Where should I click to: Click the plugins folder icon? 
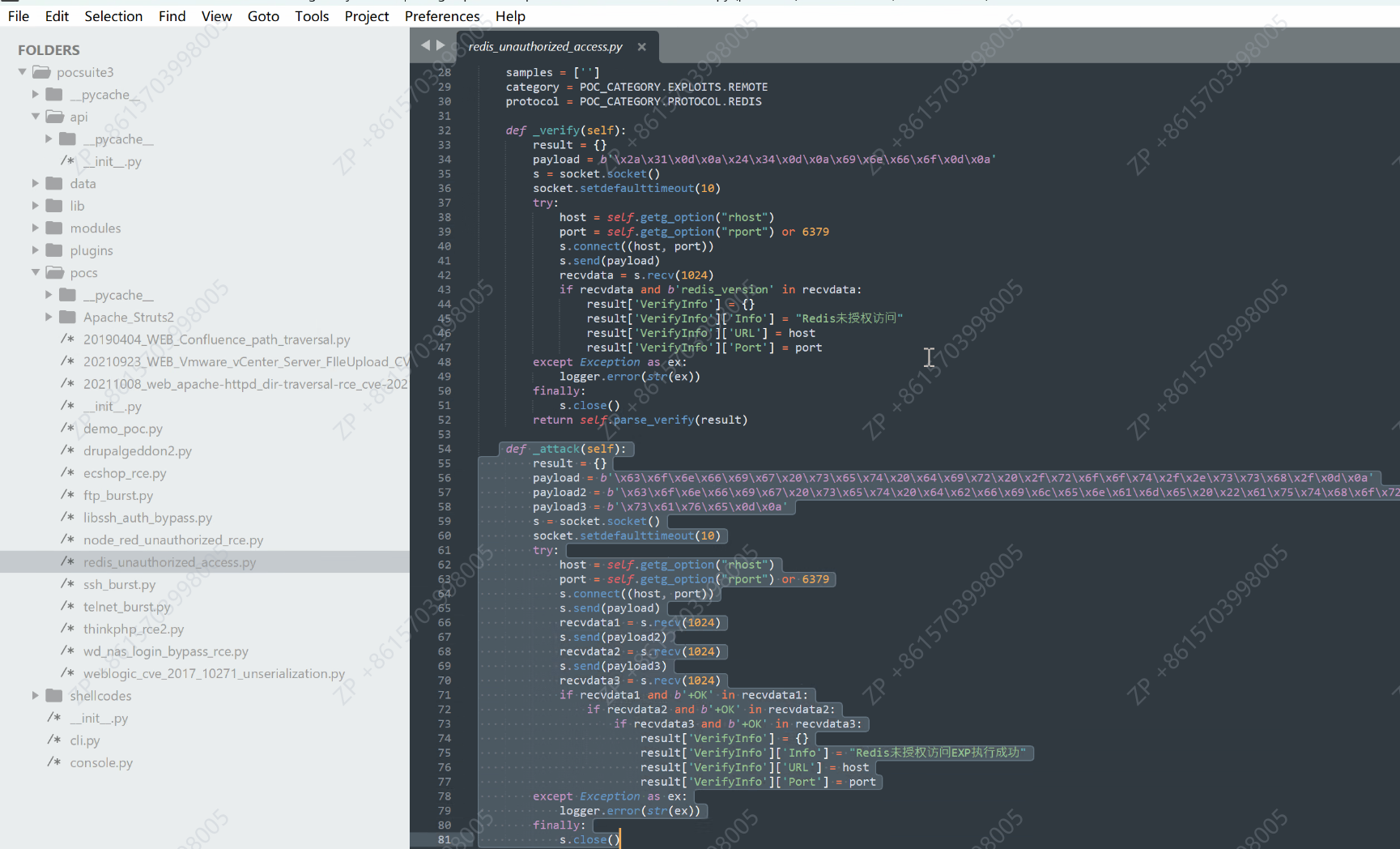pos(54,250)
